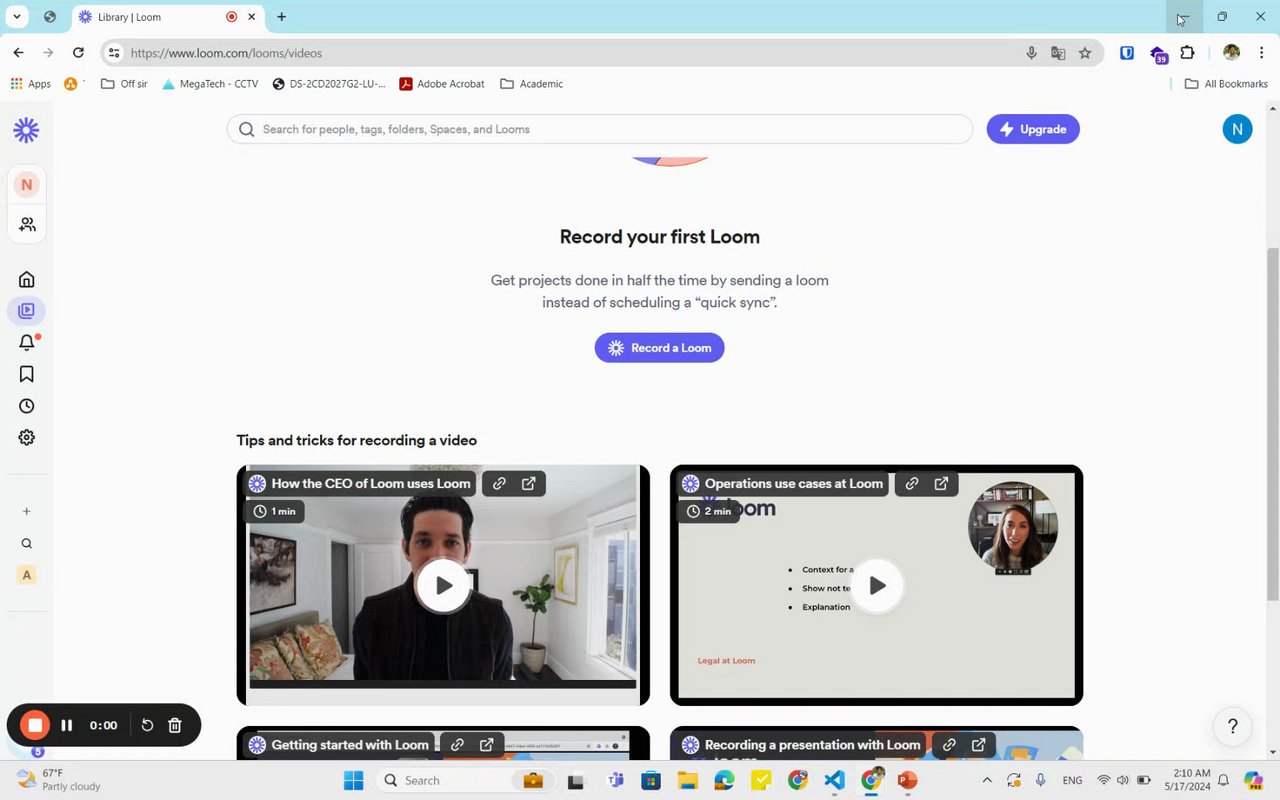The width and height of the screenshot is (1280, 800).
Task: Show hidden tray icons chevron
Action: (987, 780)
